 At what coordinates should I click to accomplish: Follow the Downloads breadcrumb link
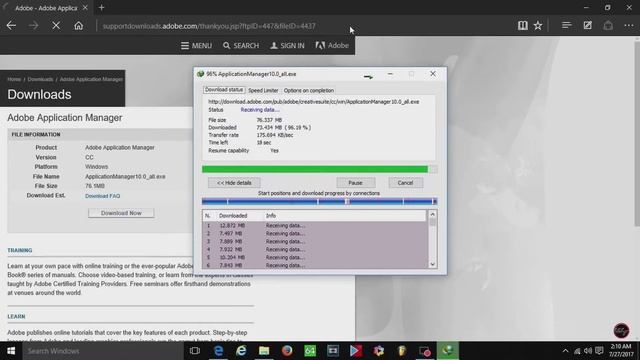40,79
